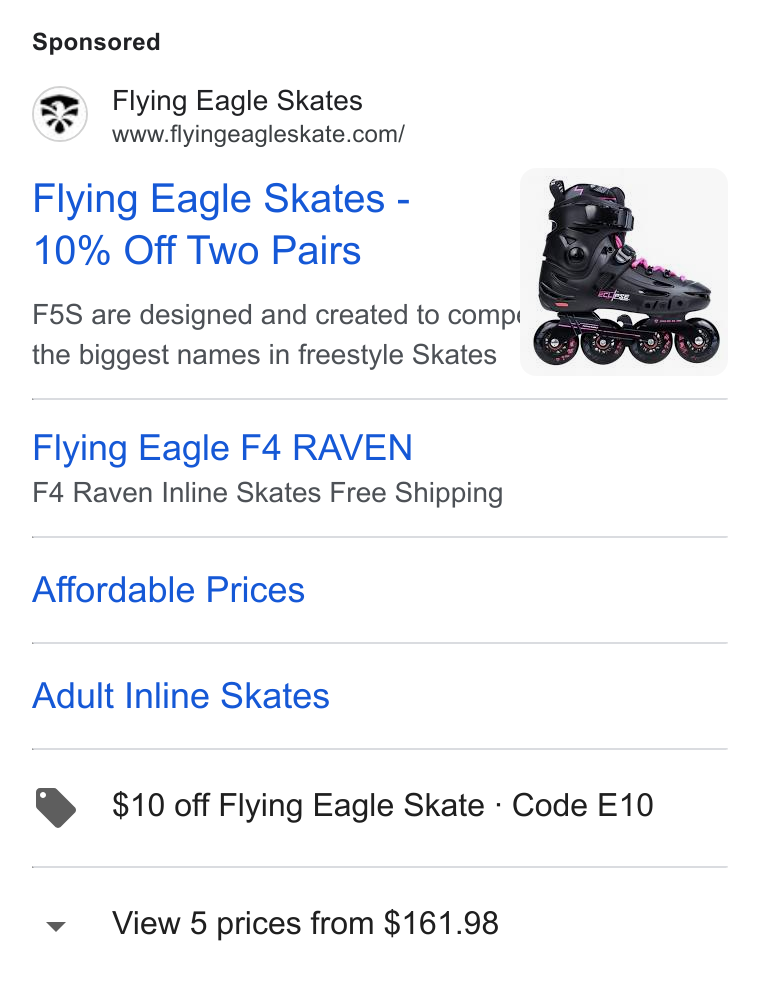
Task: Select the $10 off Code E10 promotion
Action: point(380,808)
